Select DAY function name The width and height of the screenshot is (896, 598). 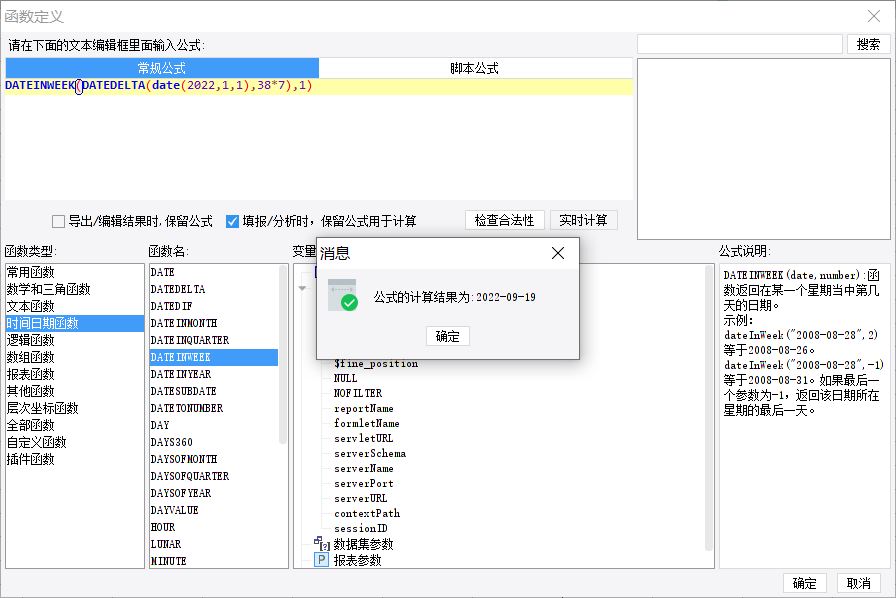coord(214,425)
